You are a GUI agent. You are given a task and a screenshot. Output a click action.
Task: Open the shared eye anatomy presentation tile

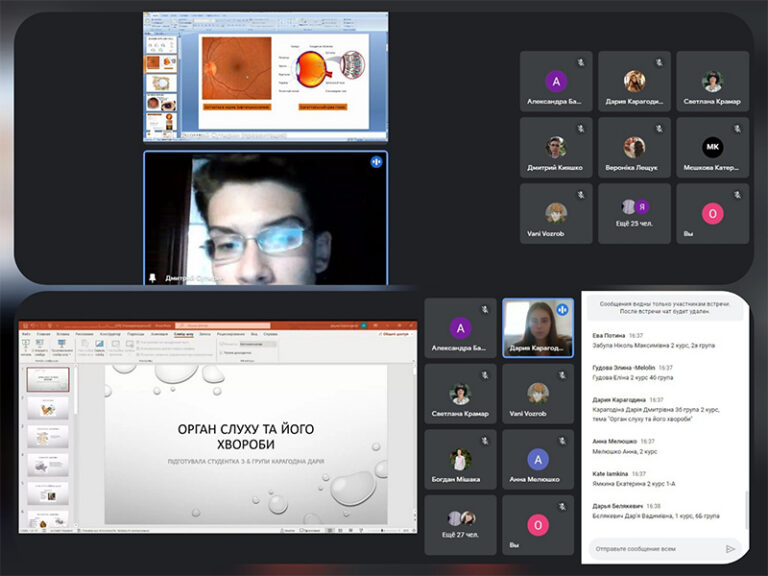click(265, 76)
